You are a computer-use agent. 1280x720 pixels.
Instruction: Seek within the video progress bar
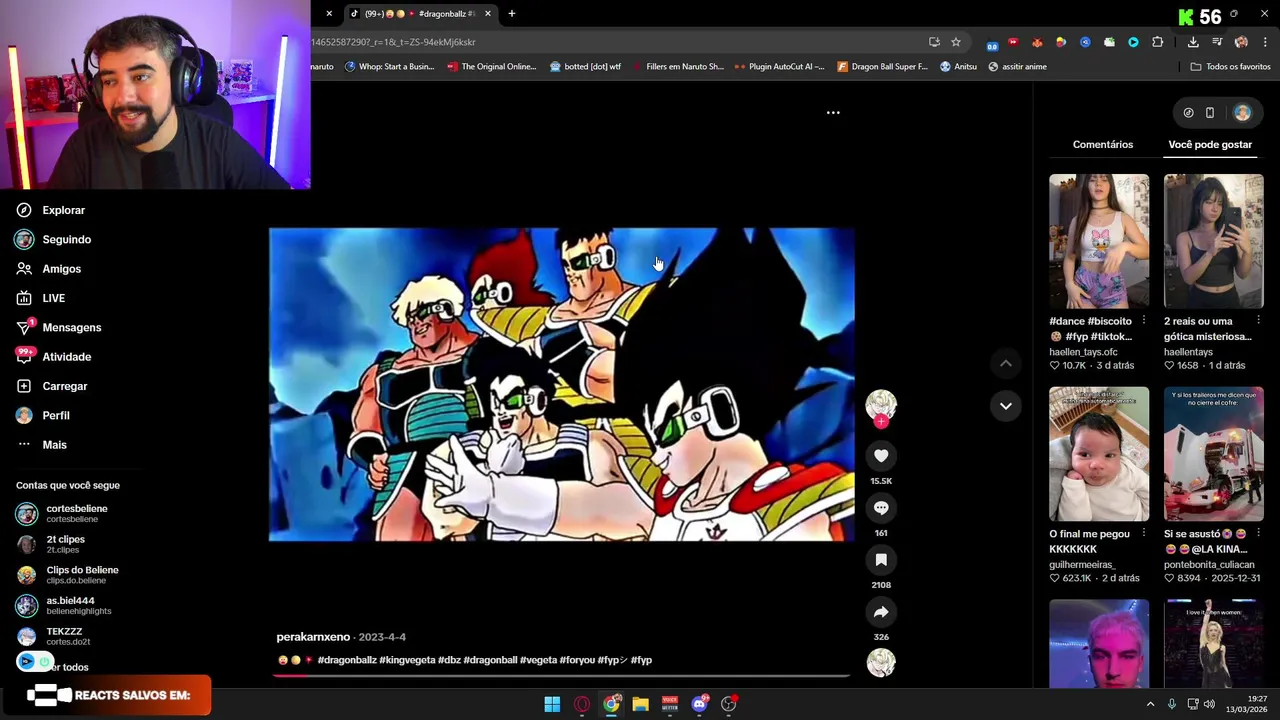[562, 675]
